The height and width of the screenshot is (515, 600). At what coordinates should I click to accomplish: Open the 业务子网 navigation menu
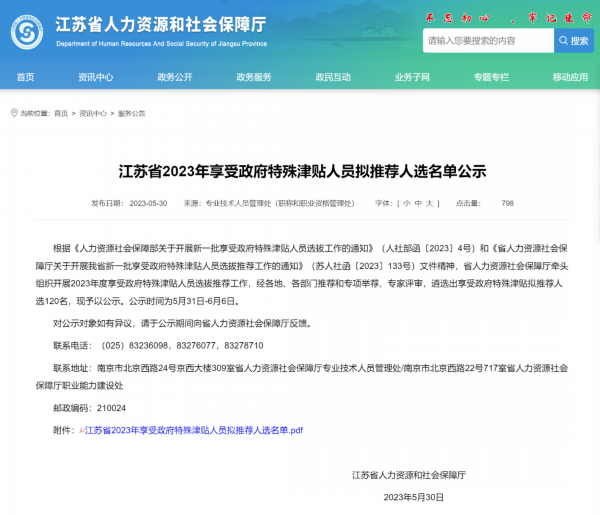(412, 77)
